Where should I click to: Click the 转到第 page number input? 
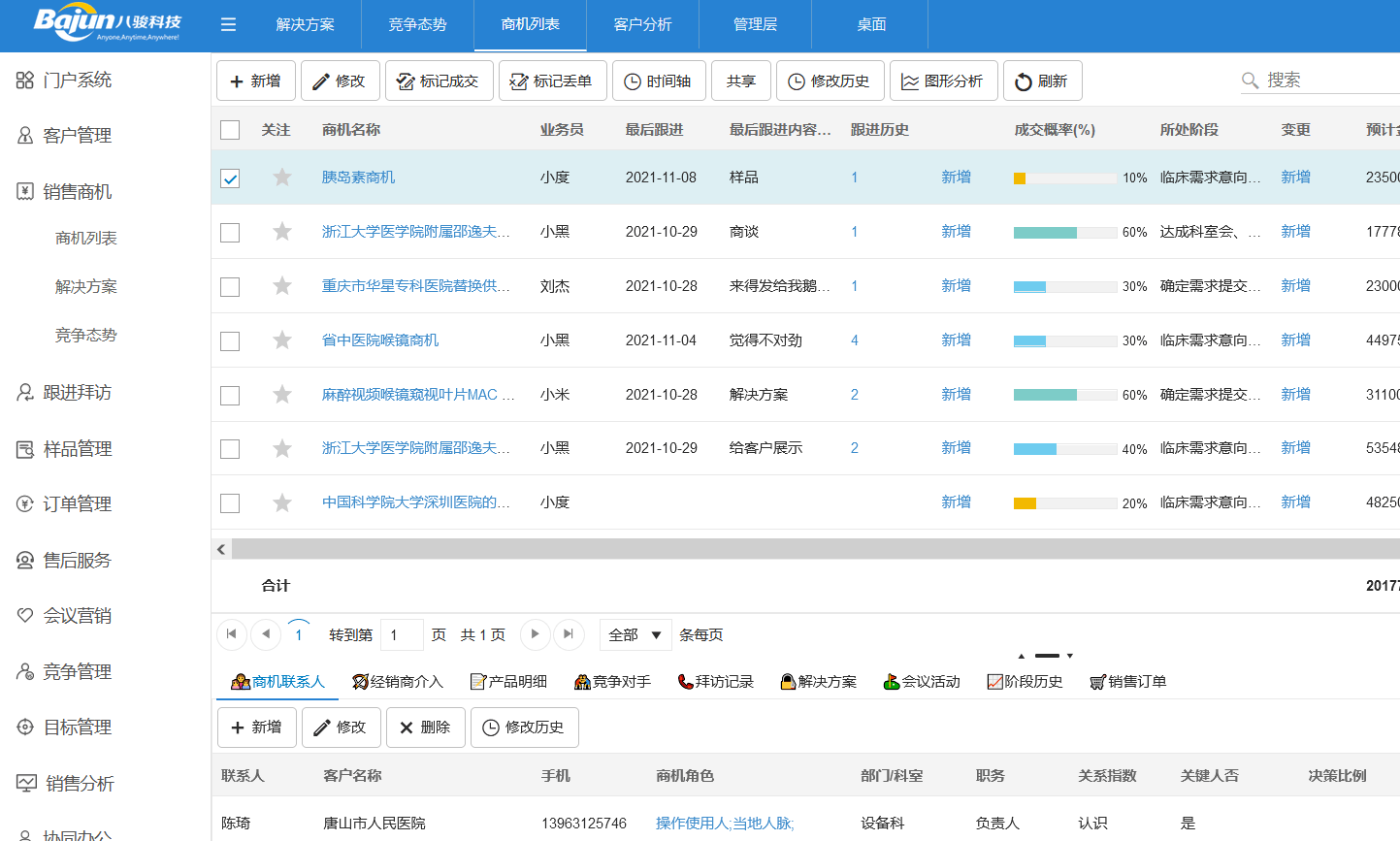(x=402, y=633)
